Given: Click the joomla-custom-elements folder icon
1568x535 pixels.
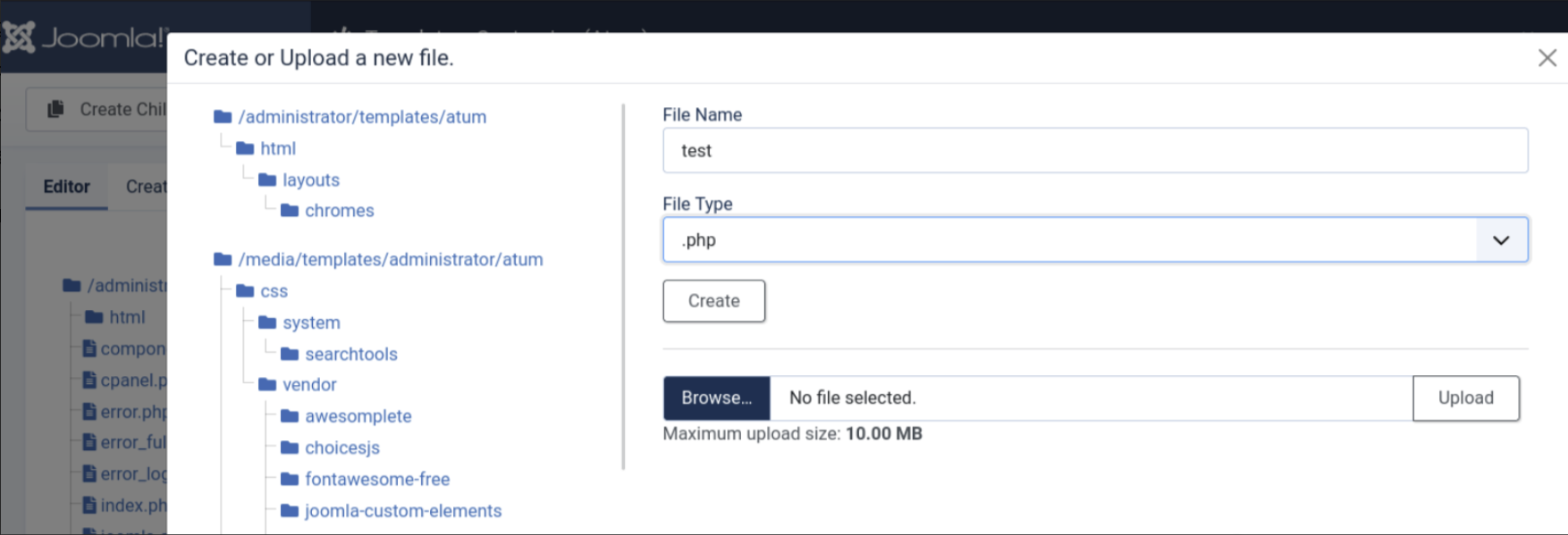Looking at the screenshot, I should pos(290,511).
